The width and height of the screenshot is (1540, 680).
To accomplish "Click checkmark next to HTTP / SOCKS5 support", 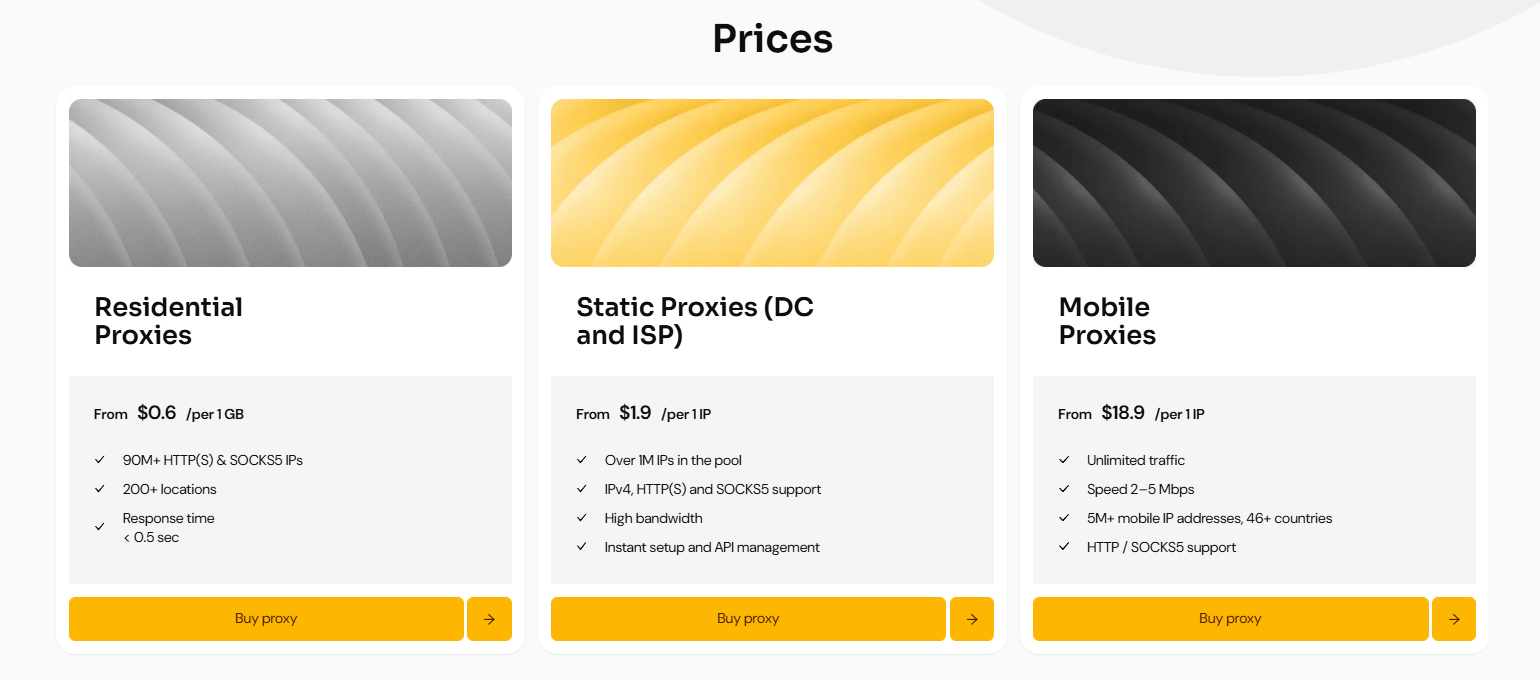I will pyautogui.click(x=1064, y=547).
